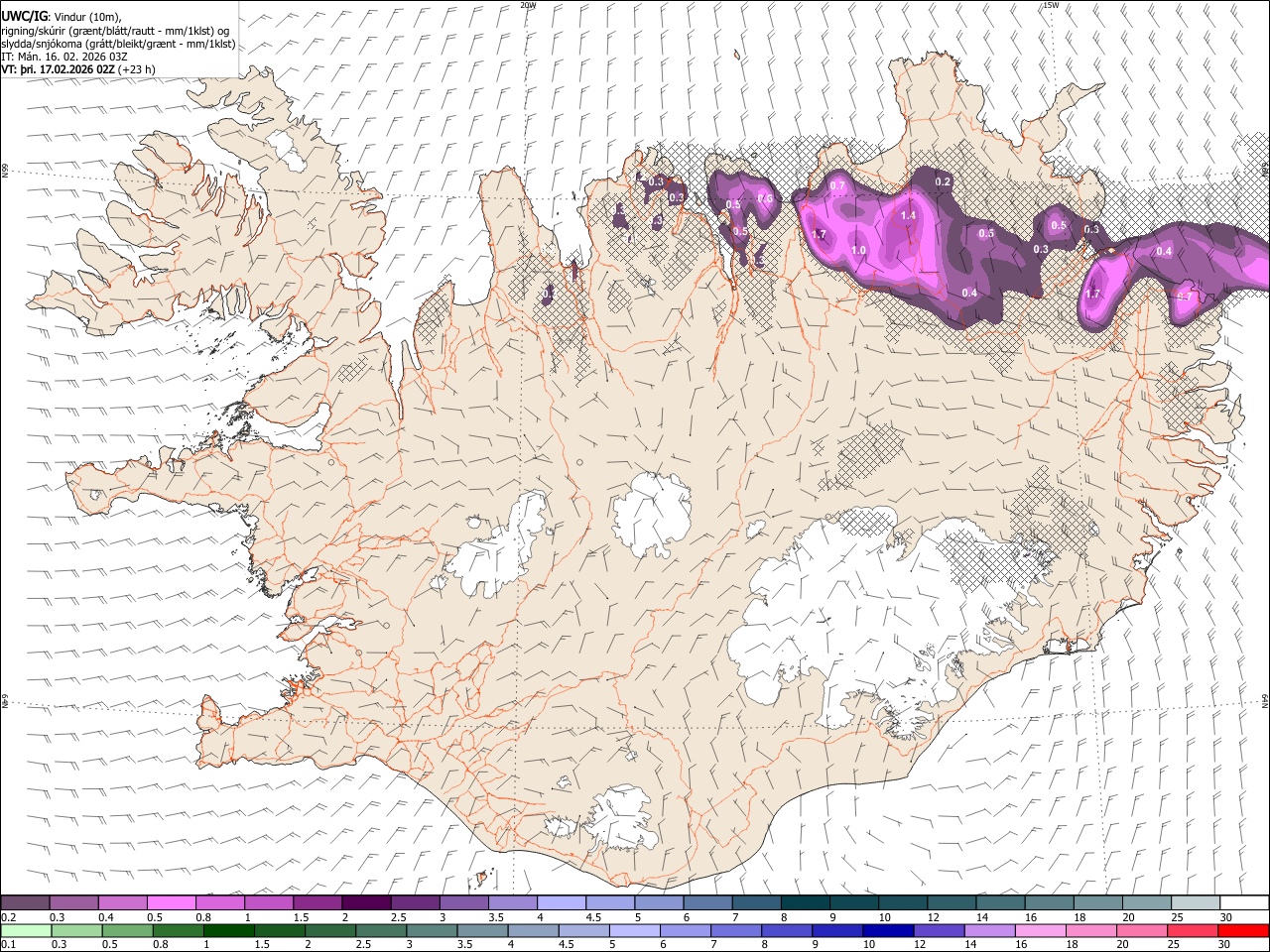This screenshot has height=952, width=1270.
Task: Select the lower legend swatch between 2.5 and 3
Action: point(381,930)
